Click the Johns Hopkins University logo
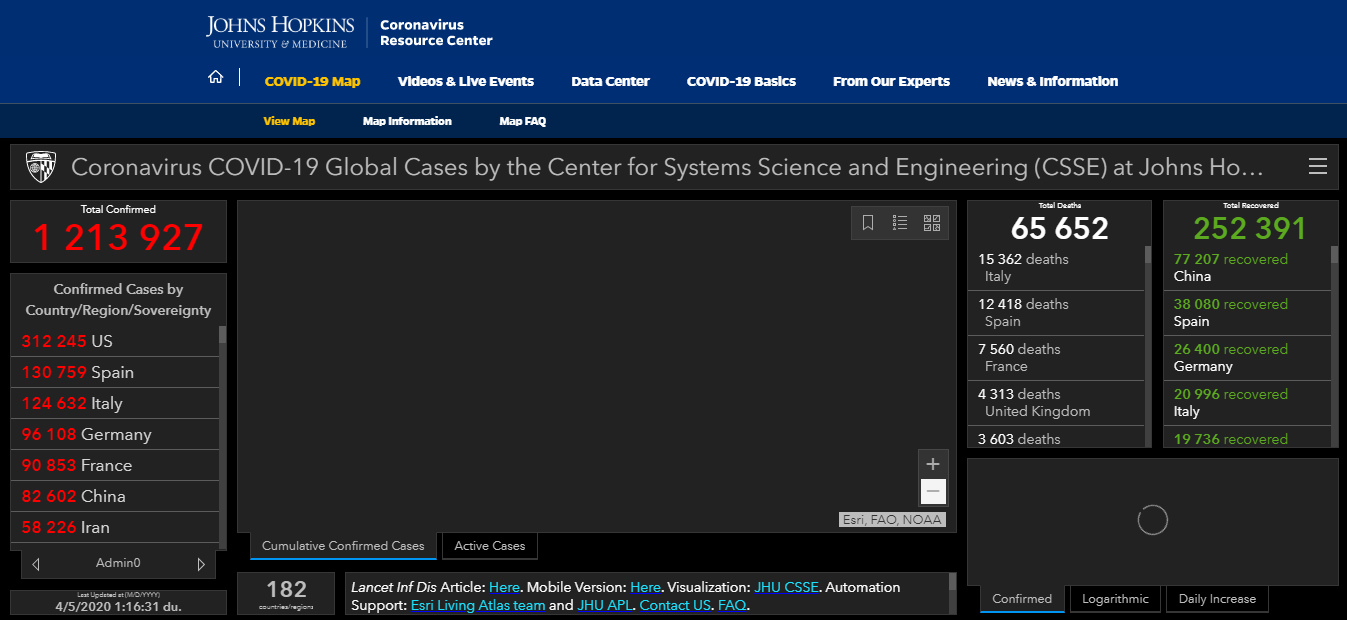Image resolution: width=1347 pixels, height=620 pixels. [x=278, y=32]
